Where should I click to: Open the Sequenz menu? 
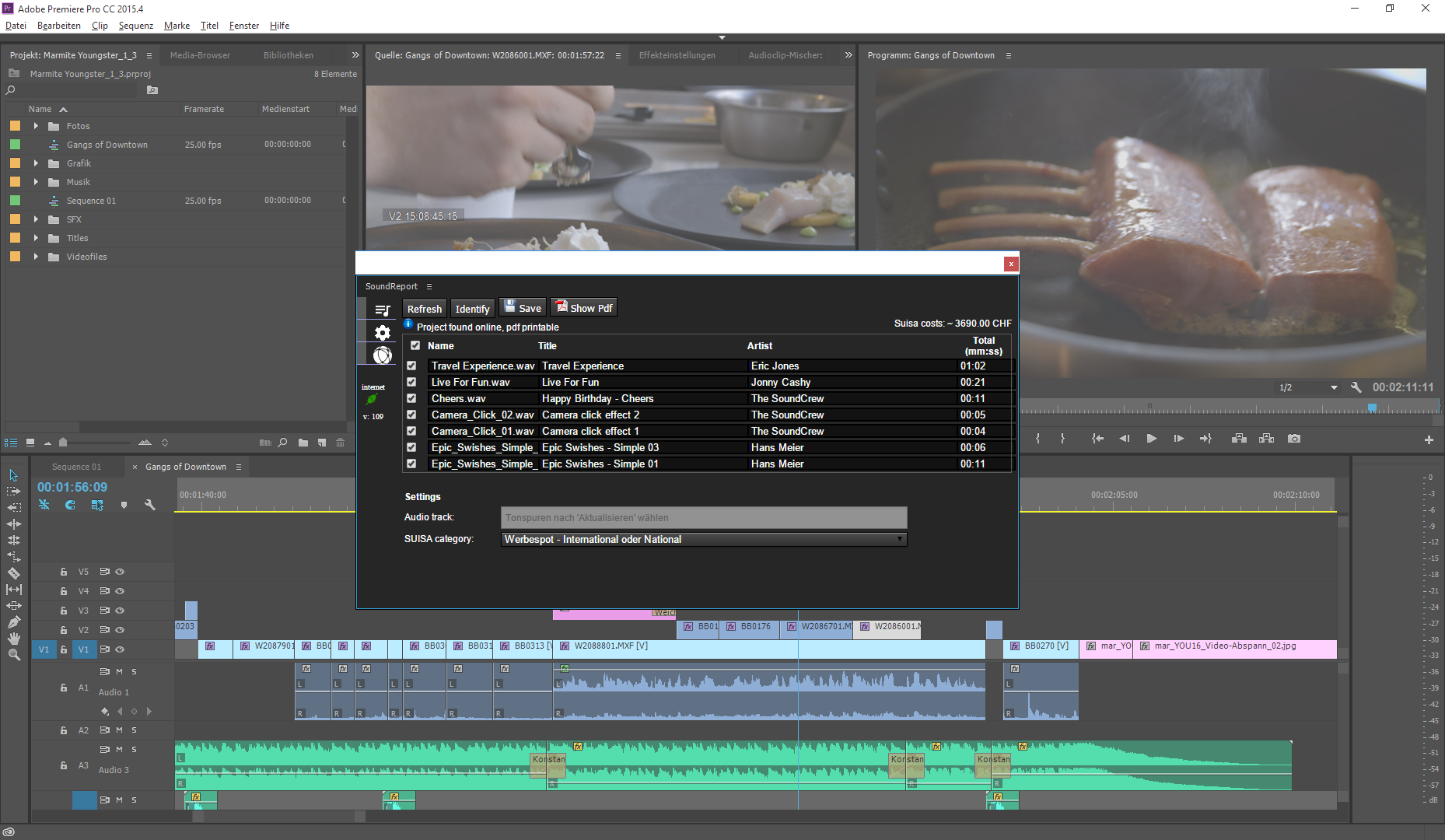point(135,26)
